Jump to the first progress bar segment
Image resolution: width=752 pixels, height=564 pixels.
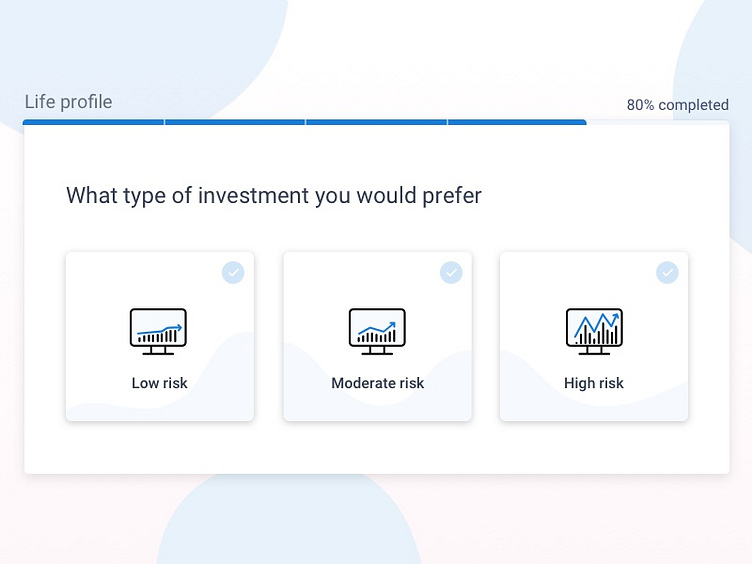click(93, 122)
